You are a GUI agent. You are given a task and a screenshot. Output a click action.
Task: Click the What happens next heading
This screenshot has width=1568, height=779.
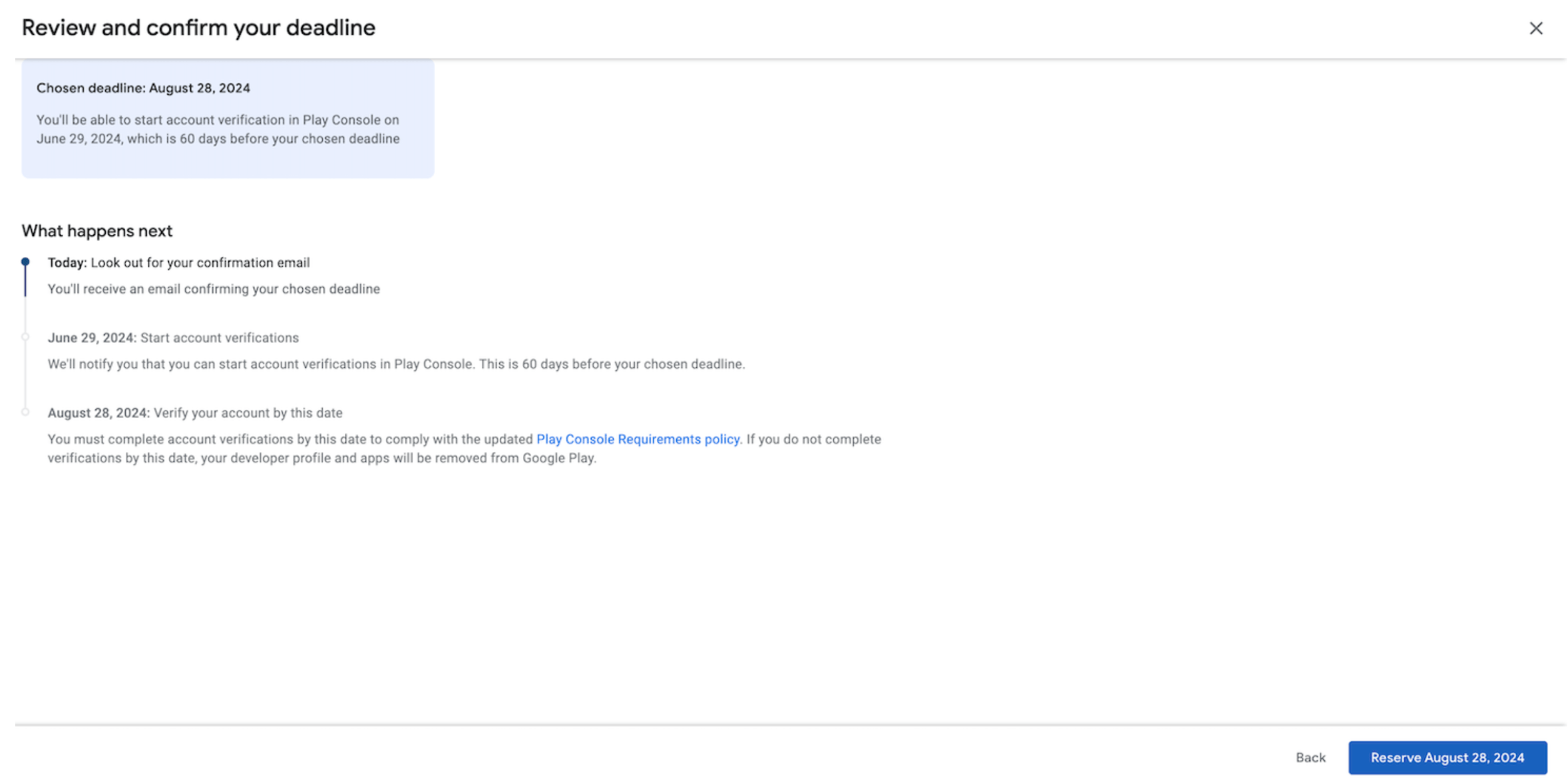click(97, 230)
